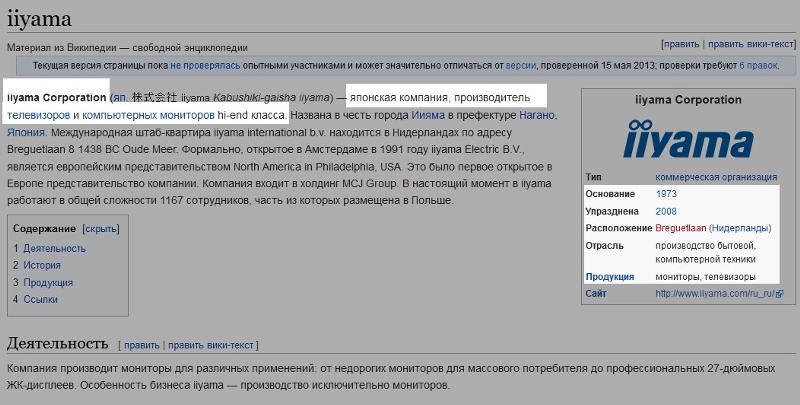Click 'производство бытовой' industry value text
The width and height of the screenshot is (800, 405).
pos(706,246)
